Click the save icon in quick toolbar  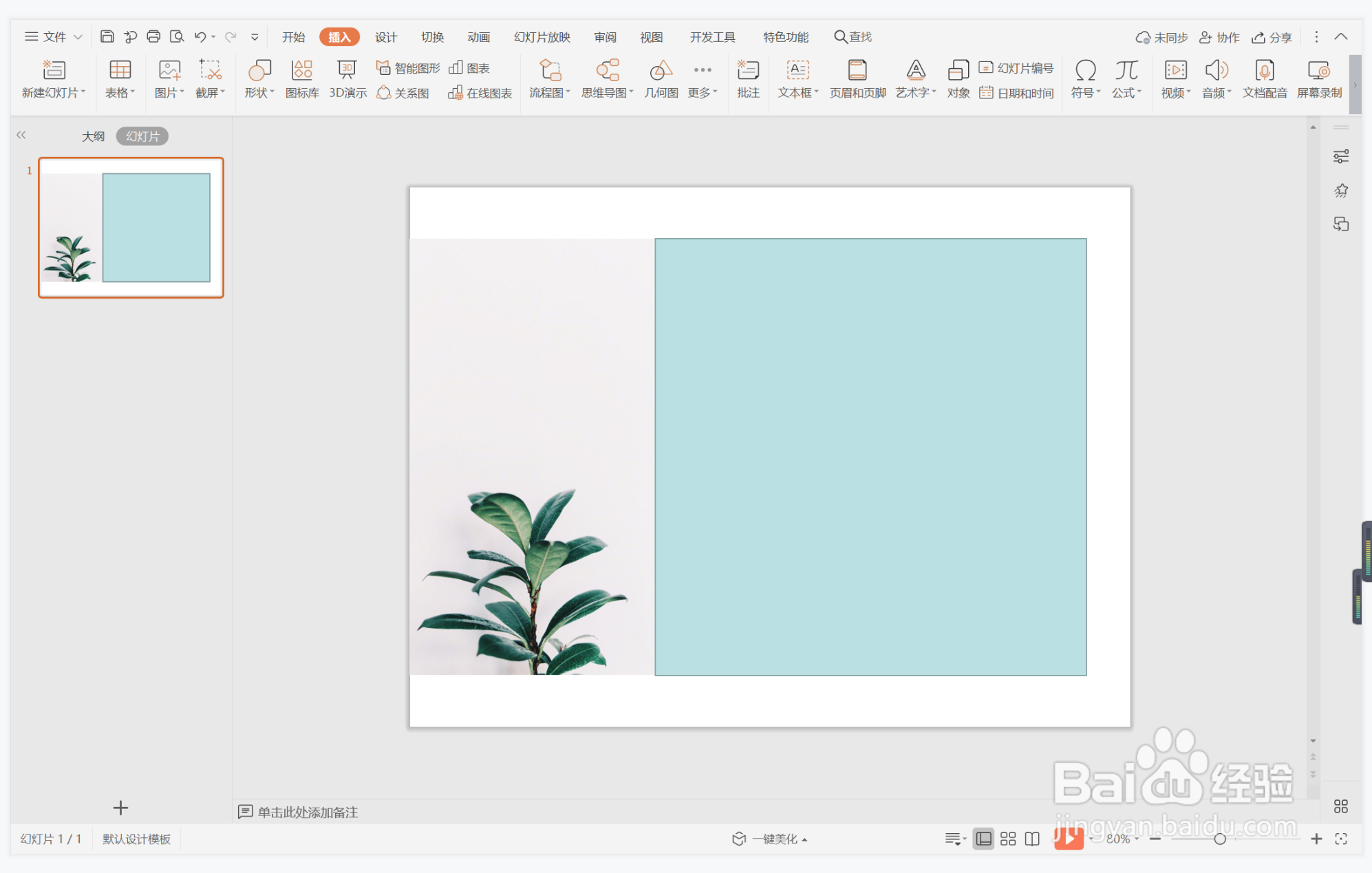[107, 36]
